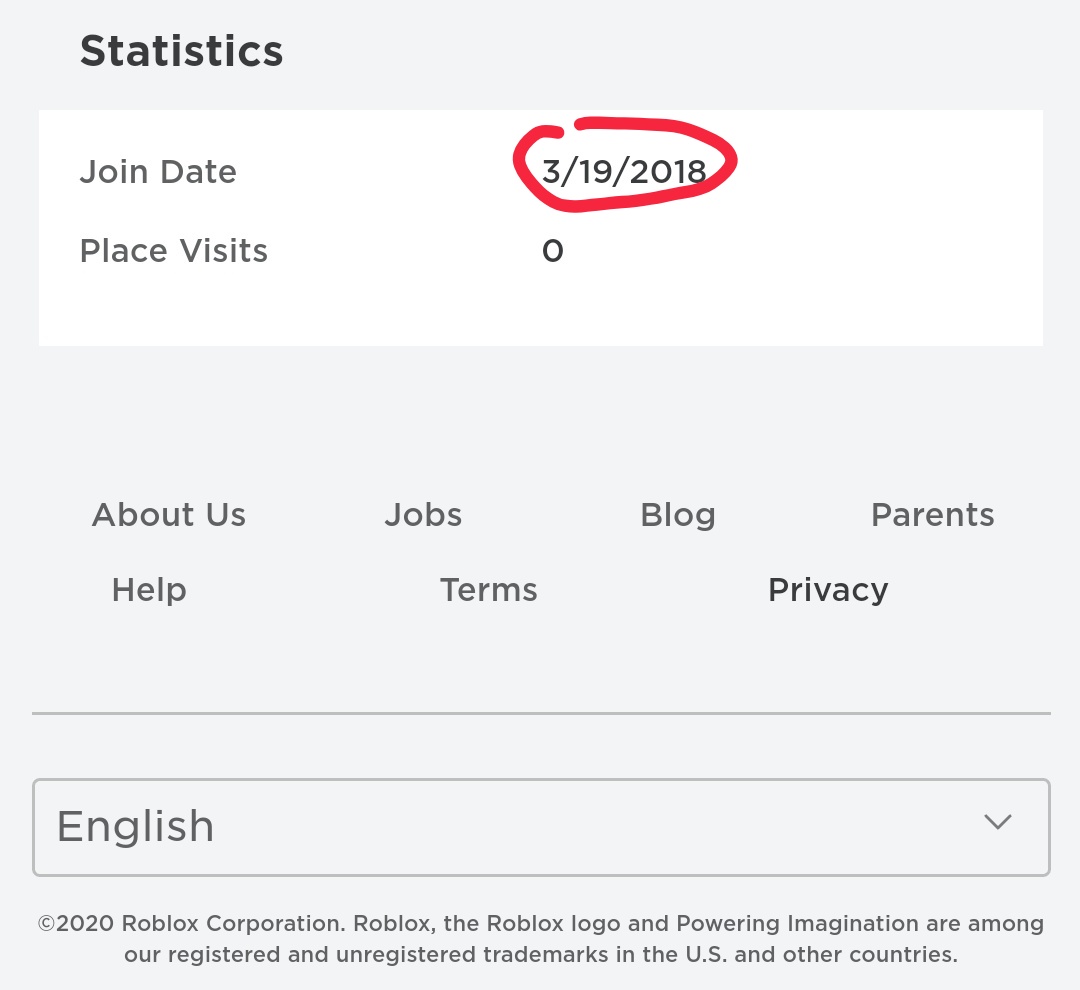Visit the Parents footer link
The height and width of the screenshot is (990, 1080).
coord(932,515)
